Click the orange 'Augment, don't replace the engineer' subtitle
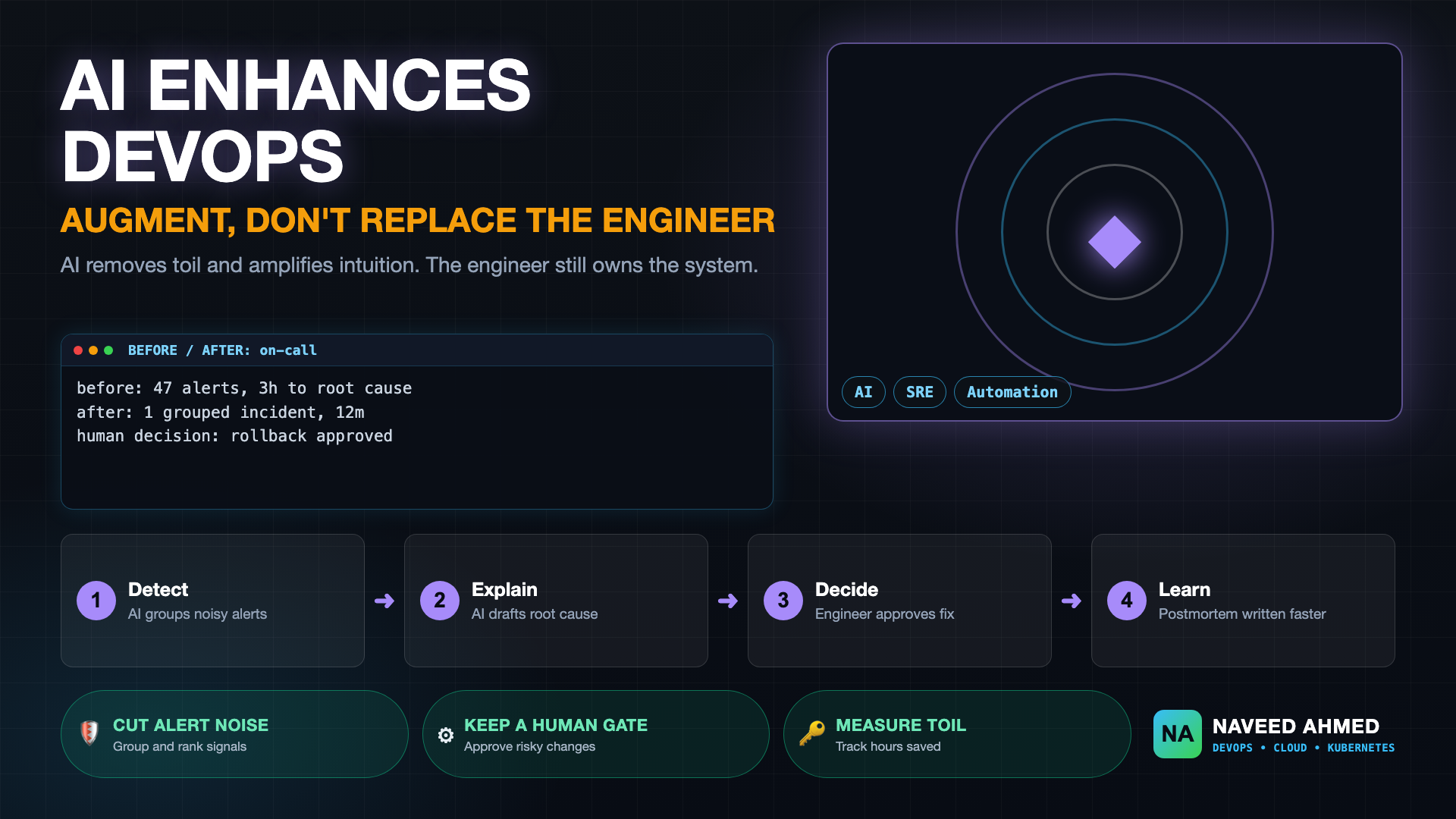The height and width of the screenshot is (819, 1456). point(418,221)
